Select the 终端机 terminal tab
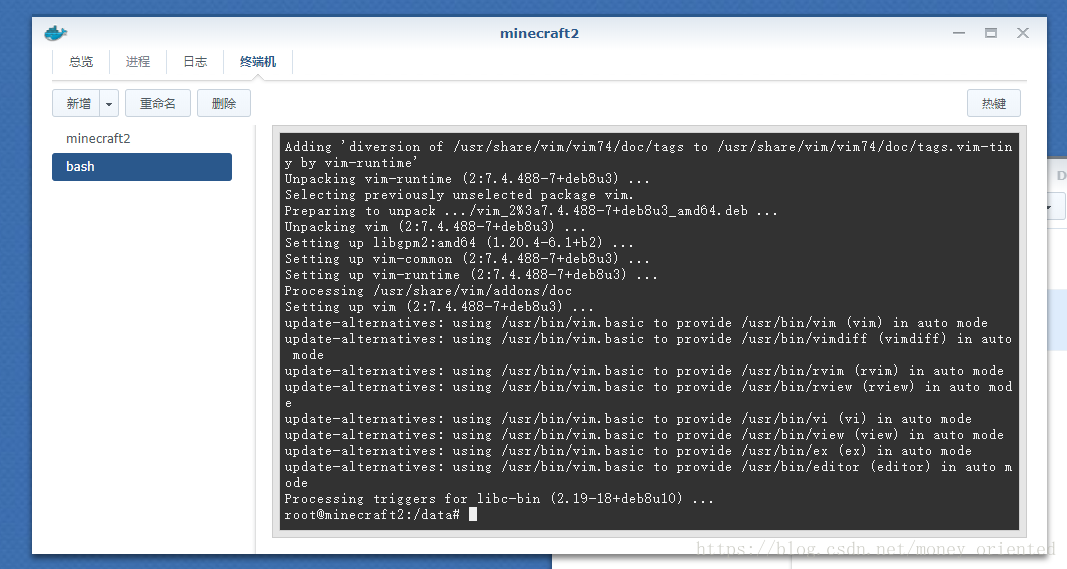The width and height of the screenshot is (1067, 569). pos(258,62)
